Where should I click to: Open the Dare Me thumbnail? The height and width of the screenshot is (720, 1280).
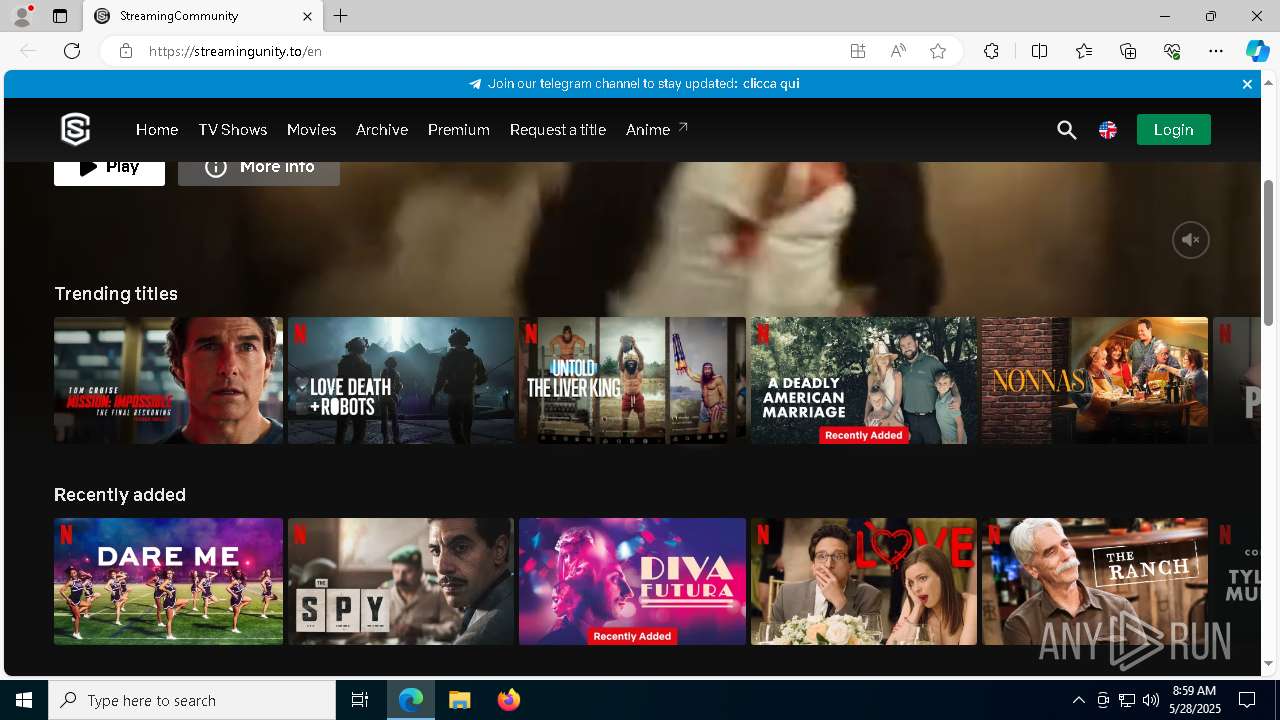coord(168,581)
